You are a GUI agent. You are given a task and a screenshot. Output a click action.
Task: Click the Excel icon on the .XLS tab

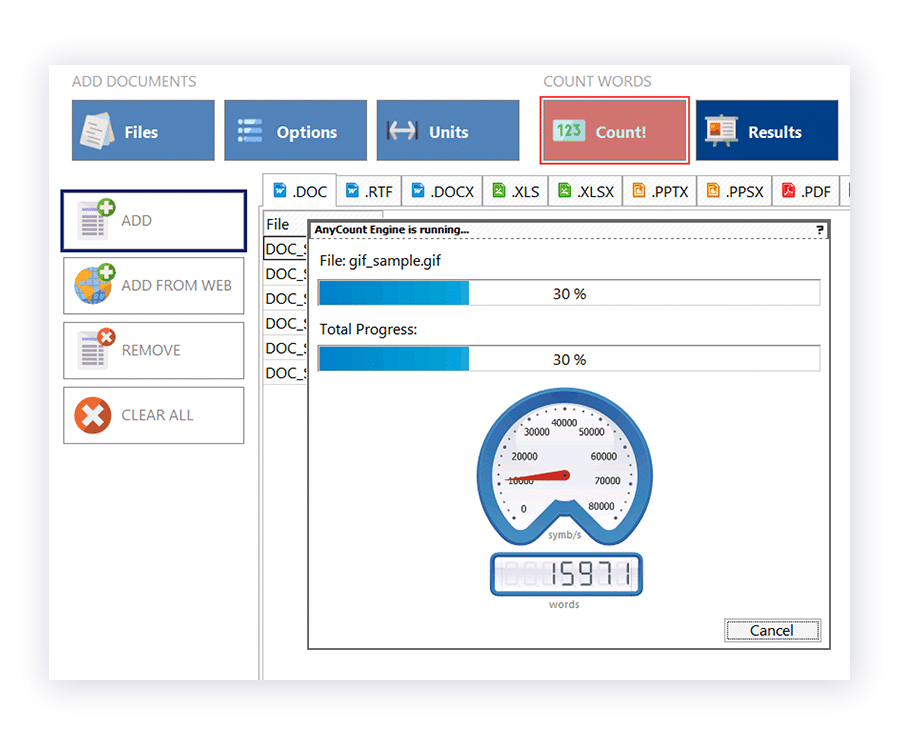(x=499, y=190)
